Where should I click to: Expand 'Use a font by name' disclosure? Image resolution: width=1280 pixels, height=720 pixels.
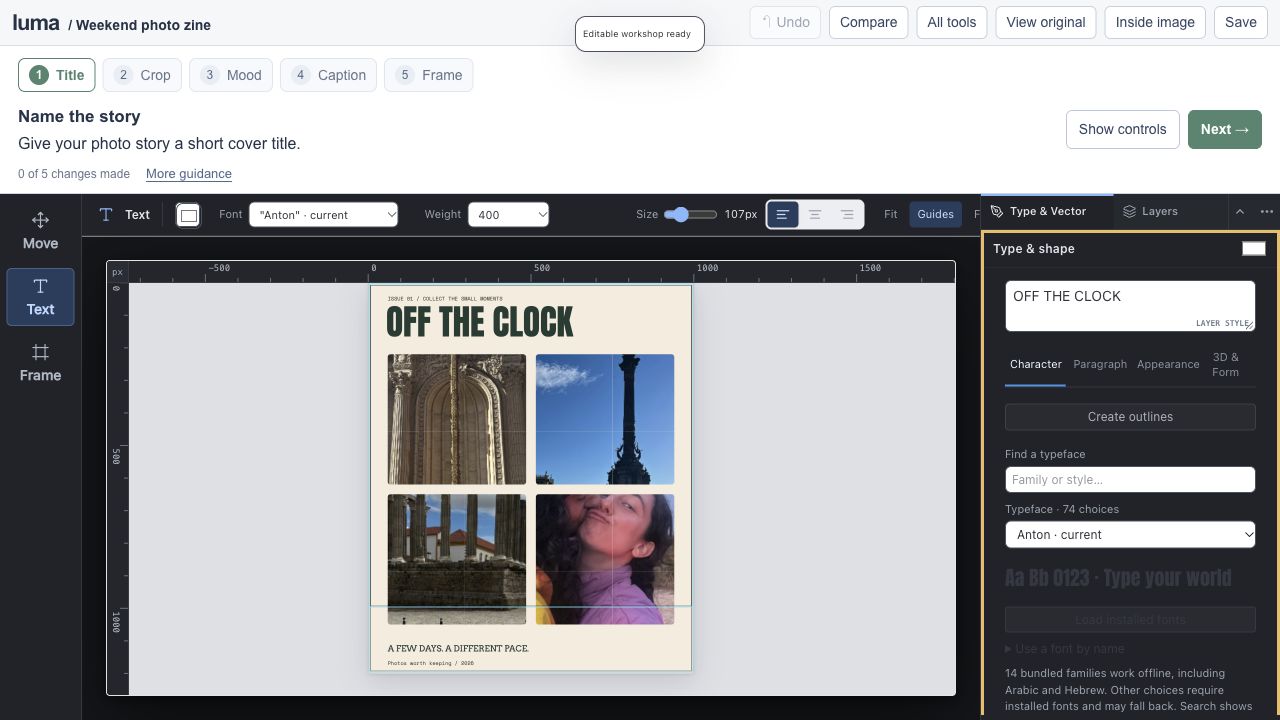(x=1065, y=649)
